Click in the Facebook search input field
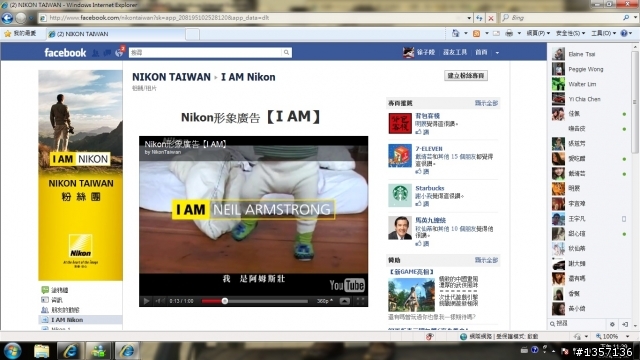This screenshot has height=360, width=640. [205, 53]
